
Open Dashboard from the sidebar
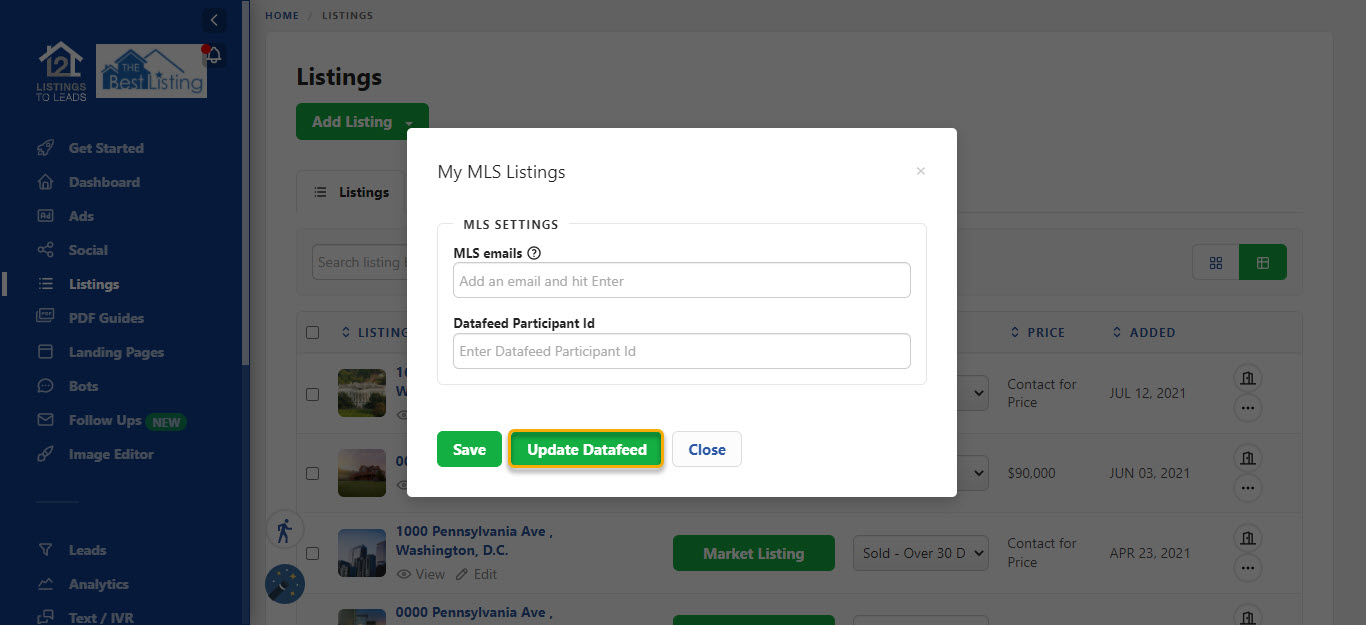(x=104, y=182)
